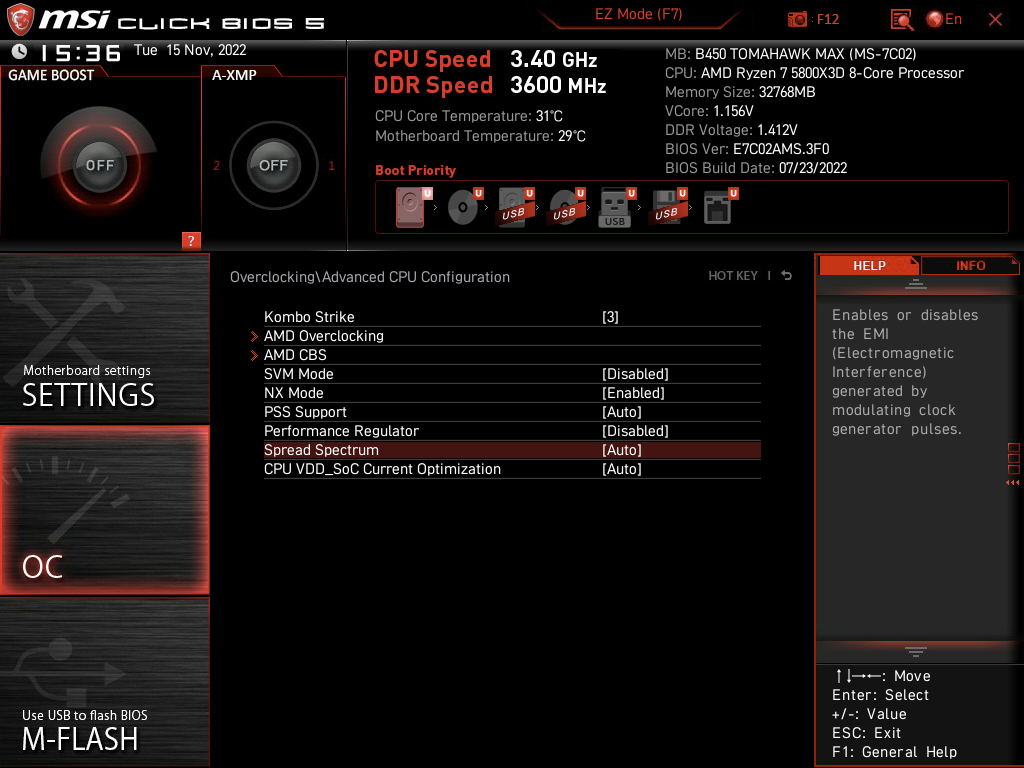Open the red question mark help icon
Viewport: 1024px width, 768px height.
pos(191,240)
